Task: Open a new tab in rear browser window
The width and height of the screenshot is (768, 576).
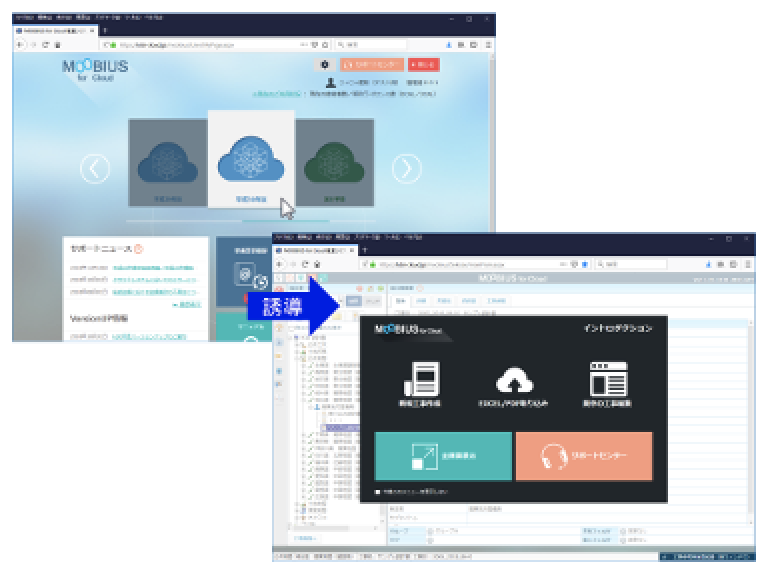Action: point(105,30)
